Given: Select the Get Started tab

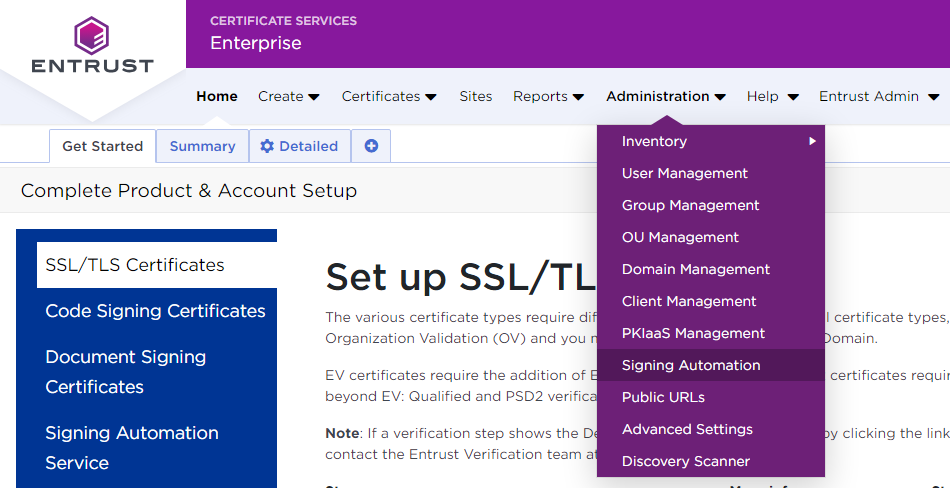Looking at the screenshot, I should pos(102,146).
